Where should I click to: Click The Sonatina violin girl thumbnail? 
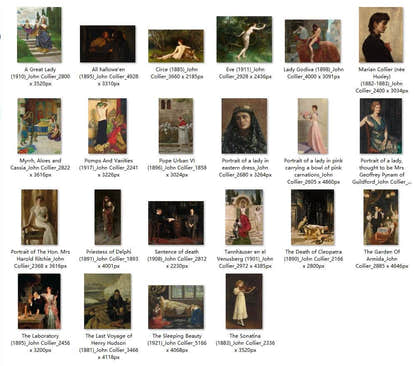[x=244, y=301]
